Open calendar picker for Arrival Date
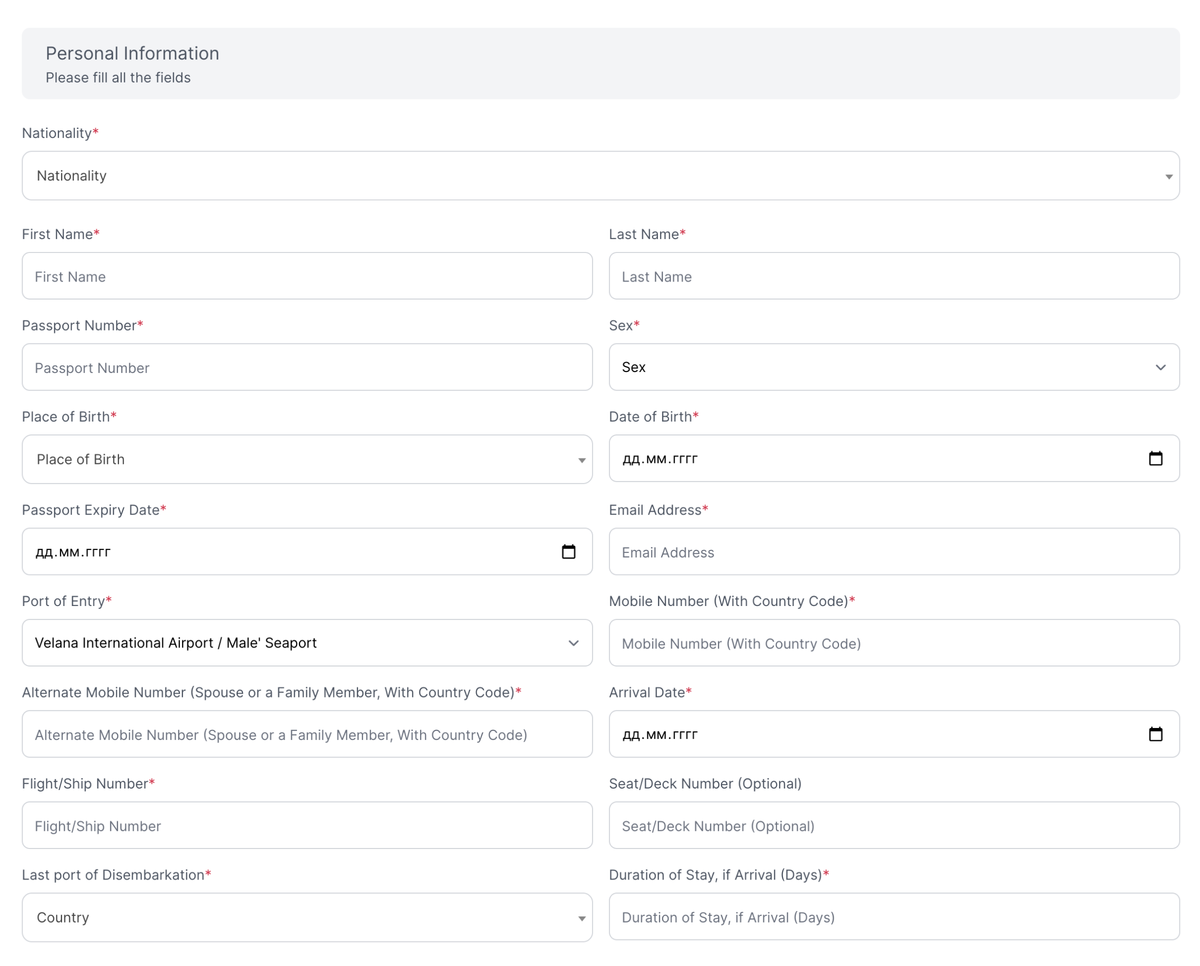The height and width of the screenshot is (966, 1200). pyautogui.click(x=1155, y=734)
